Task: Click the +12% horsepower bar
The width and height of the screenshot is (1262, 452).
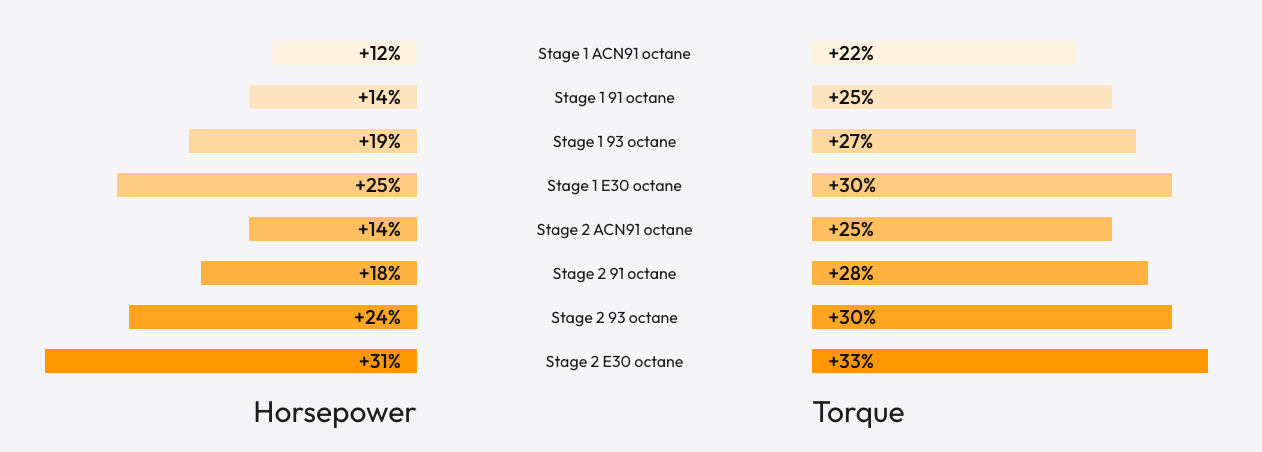Action: (x=345, y=54)
